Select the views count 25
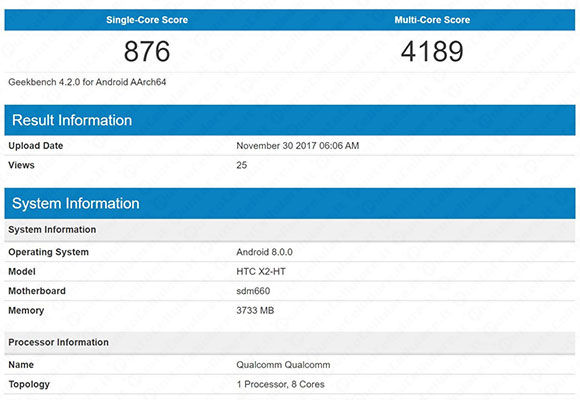This screenshot has height=400, width=580. (x=242, y=165)
